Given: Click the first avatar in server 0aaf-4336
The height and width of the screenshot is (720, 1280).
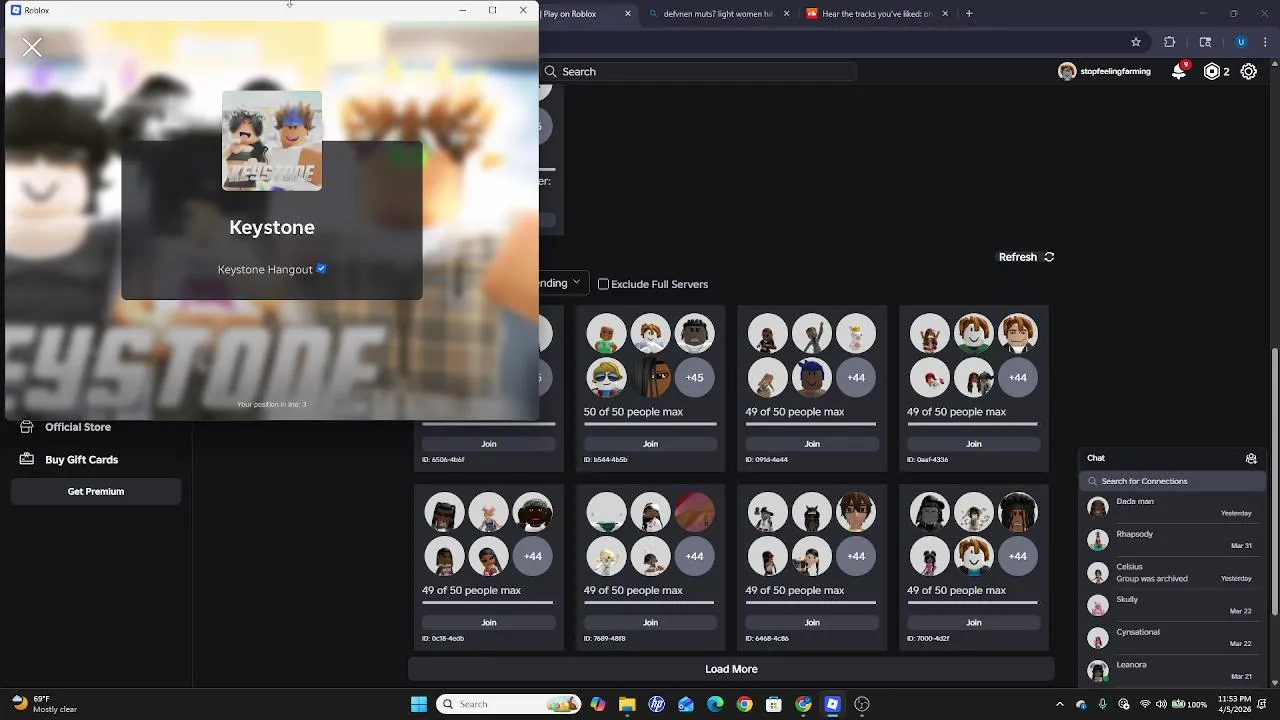Looking at the screenshot, I should click(930, 334).
